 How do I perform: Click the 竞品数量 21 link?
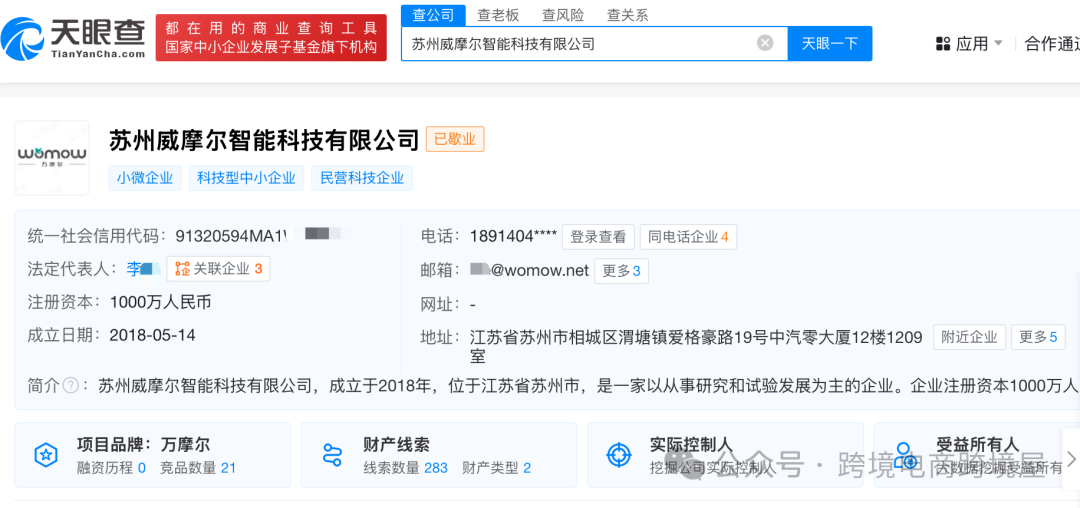pyautogui.click(x=198, y=468)
